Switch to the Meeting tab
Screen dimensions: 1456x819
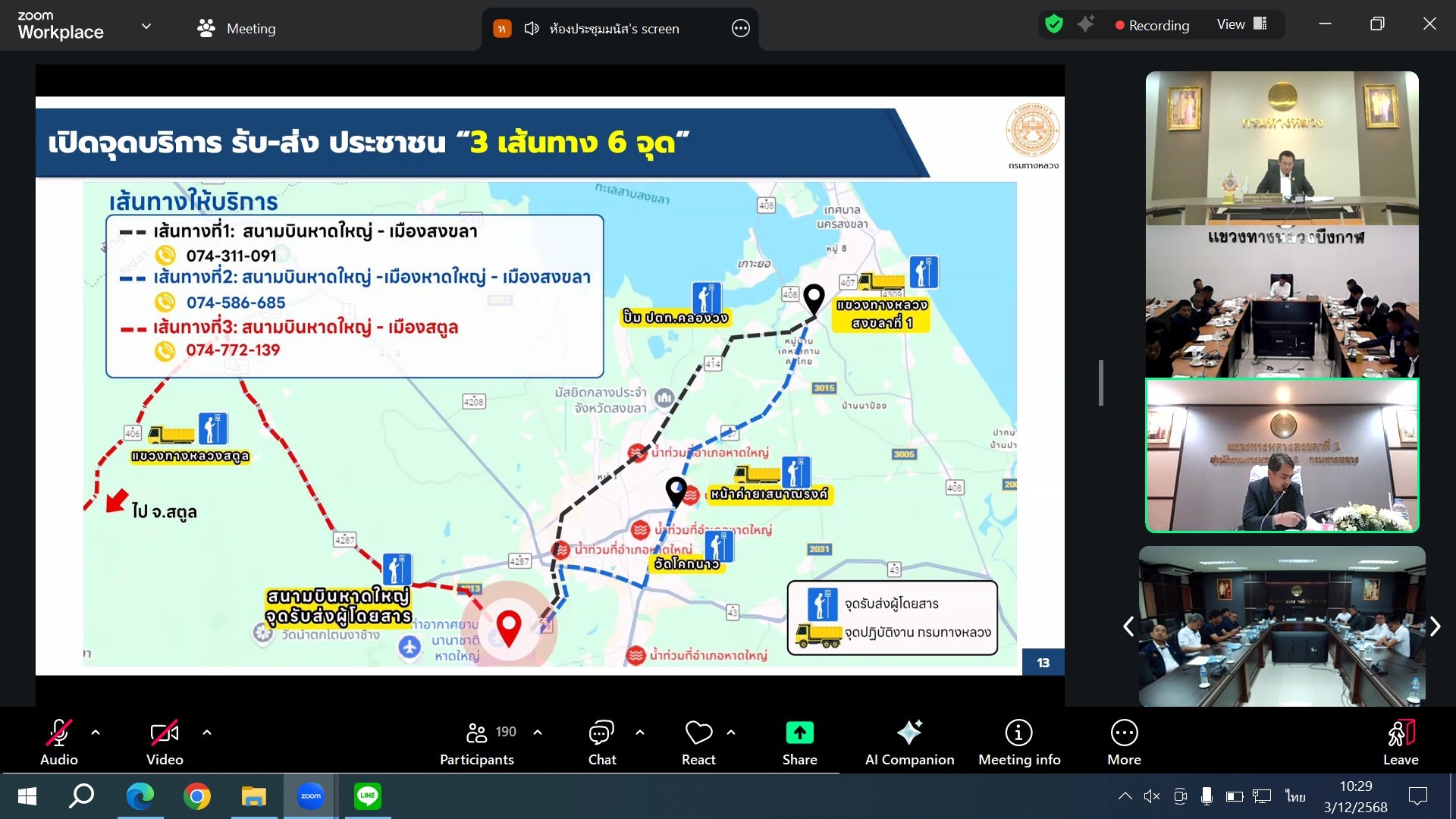click(x=236, y=29)
